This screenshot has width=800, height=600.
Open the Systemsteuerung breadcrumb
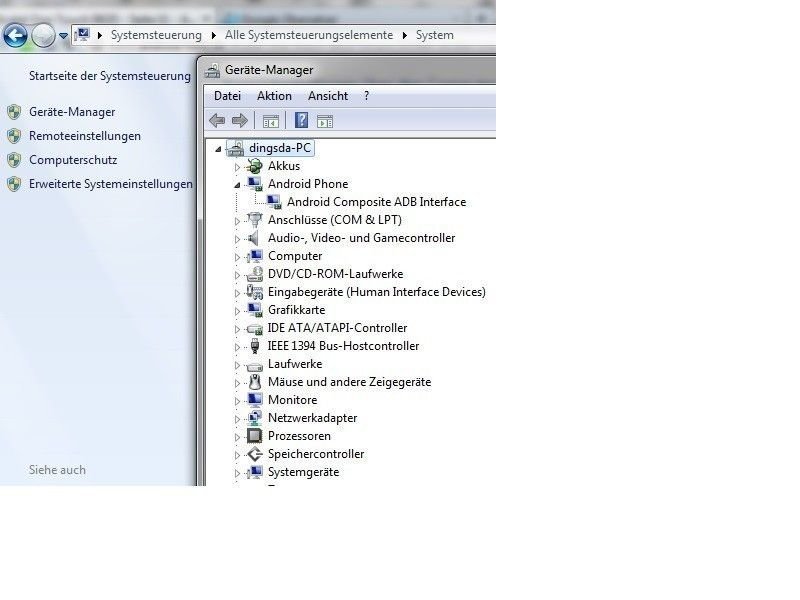[x=156, y=35]
